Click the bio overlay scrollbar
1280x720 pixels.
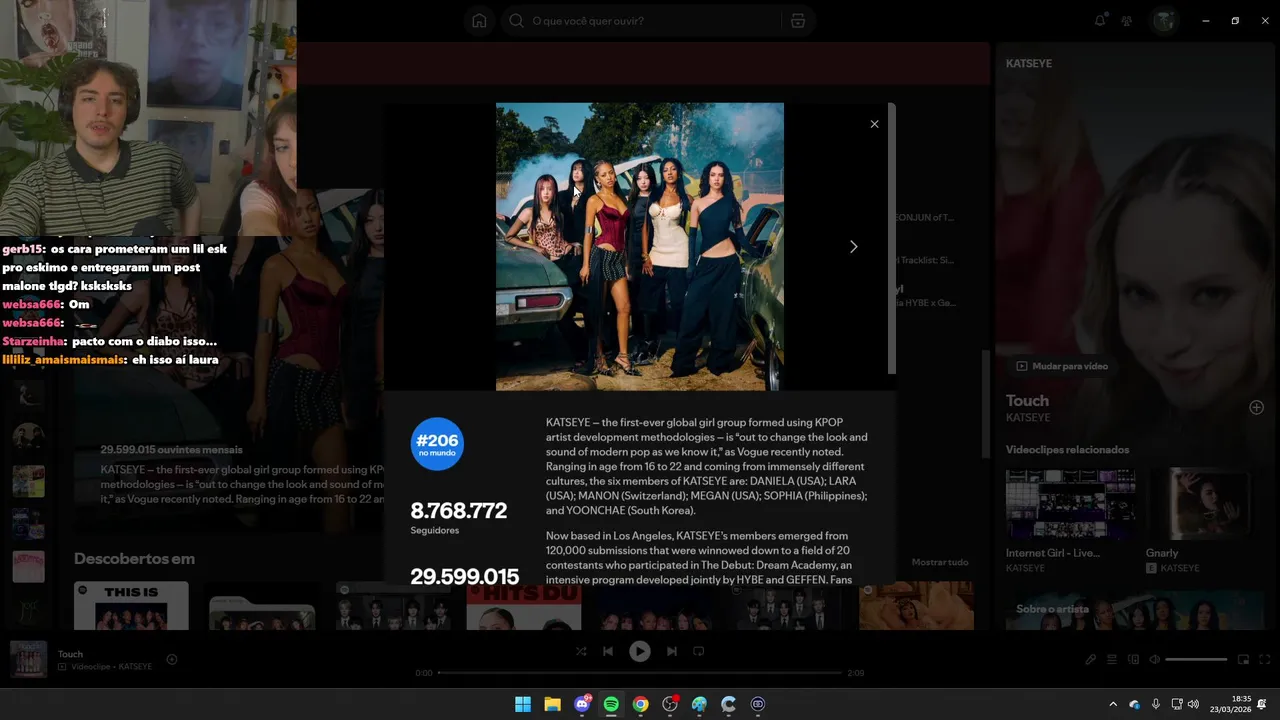891,240
